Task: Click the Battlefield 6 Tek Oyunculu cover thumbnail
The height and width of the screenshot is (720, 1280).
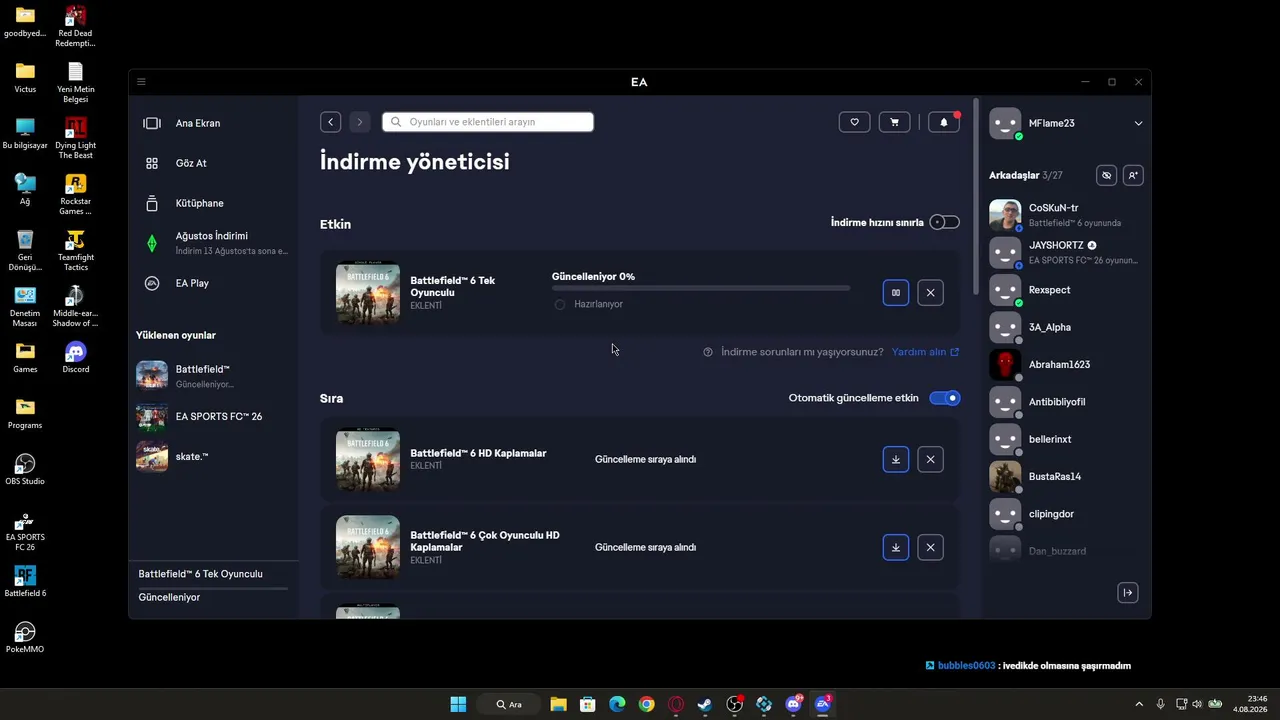Action: [x=368, y=293]
